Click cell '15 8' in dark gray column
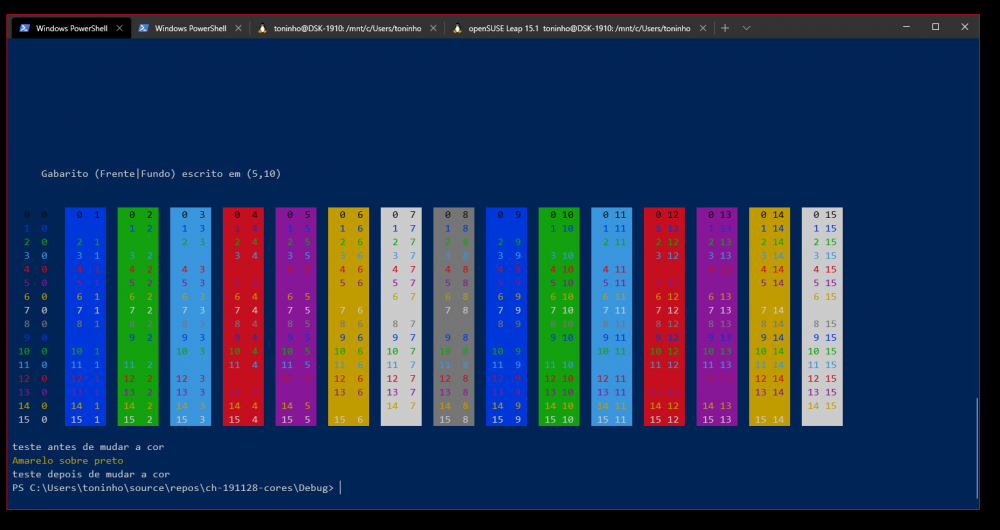This screenshot has width=1000, height=530. [x=453, y=420]
